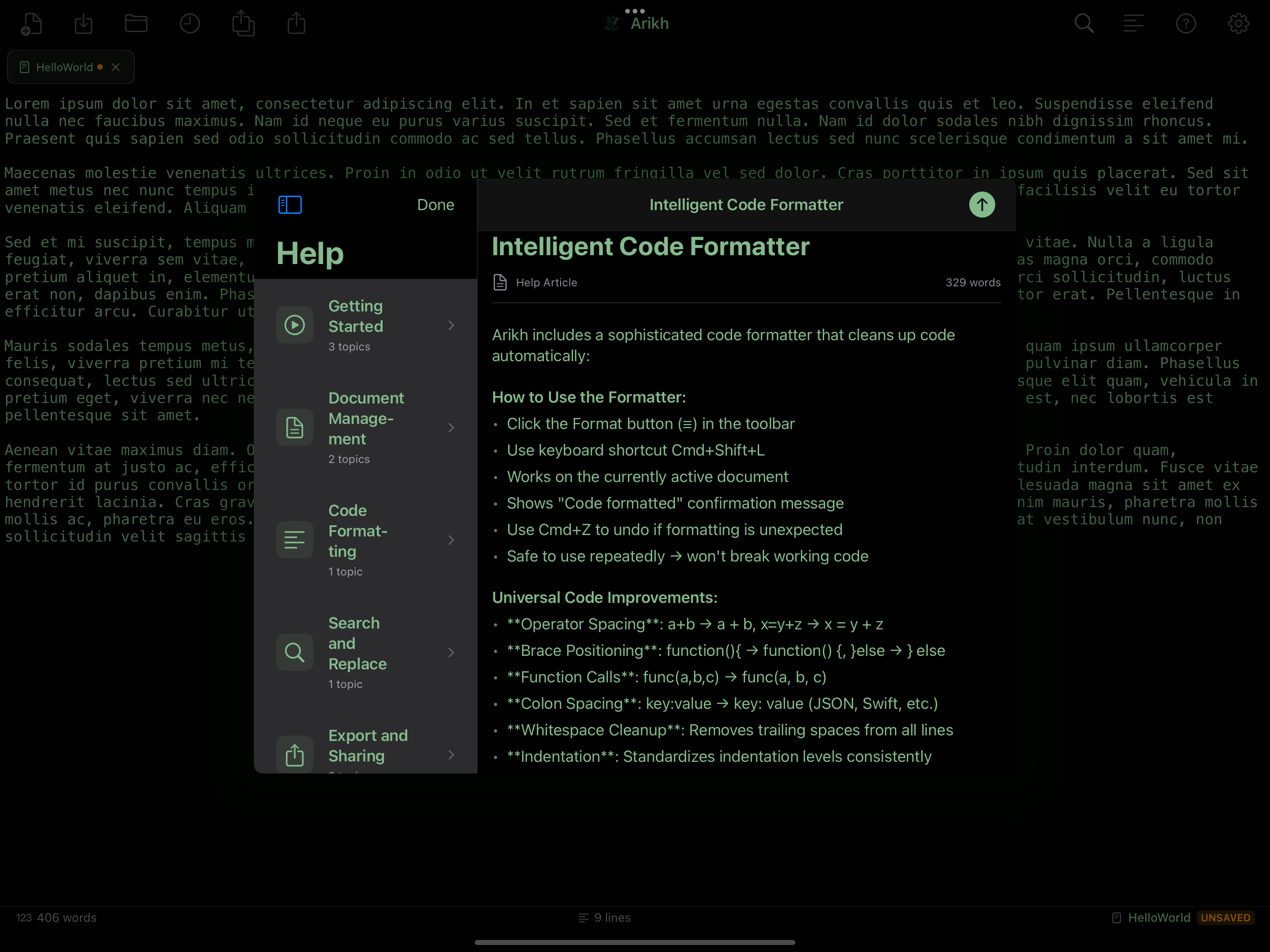The image size is (1270, 952).
Task: Create a new document from the toolbar
Action: tap(31, 24)
